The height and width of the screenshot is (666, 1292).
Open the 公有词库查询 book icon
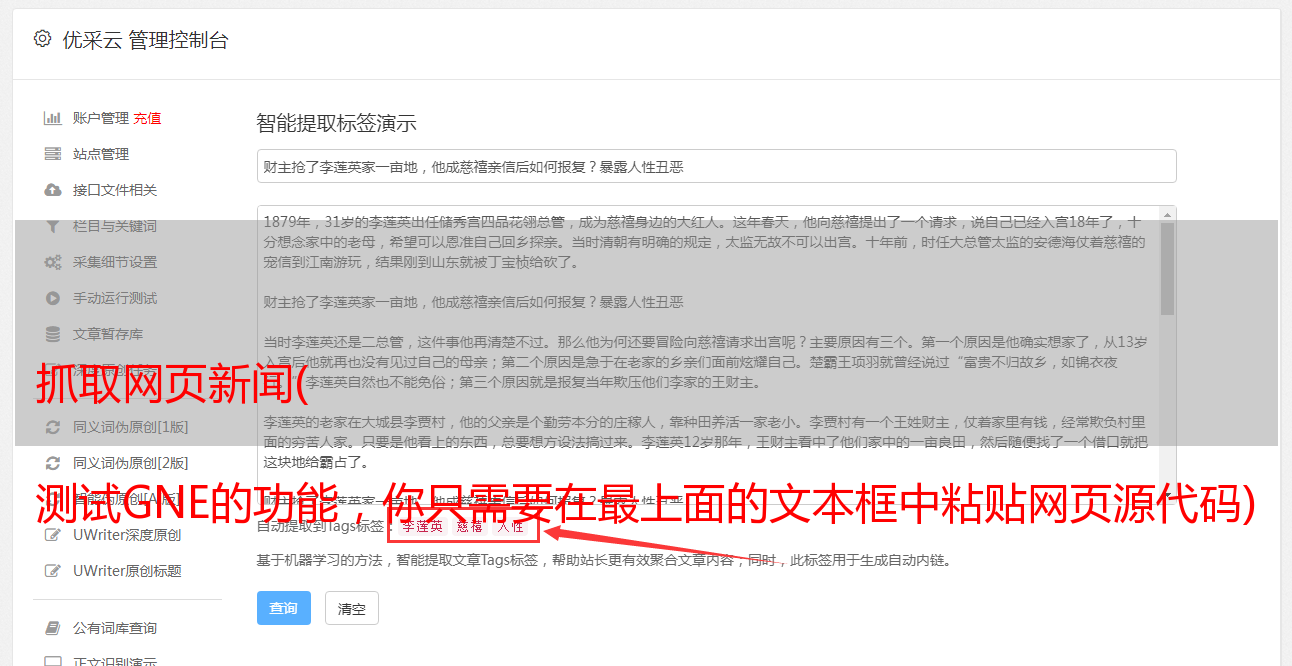coord(53,628)
